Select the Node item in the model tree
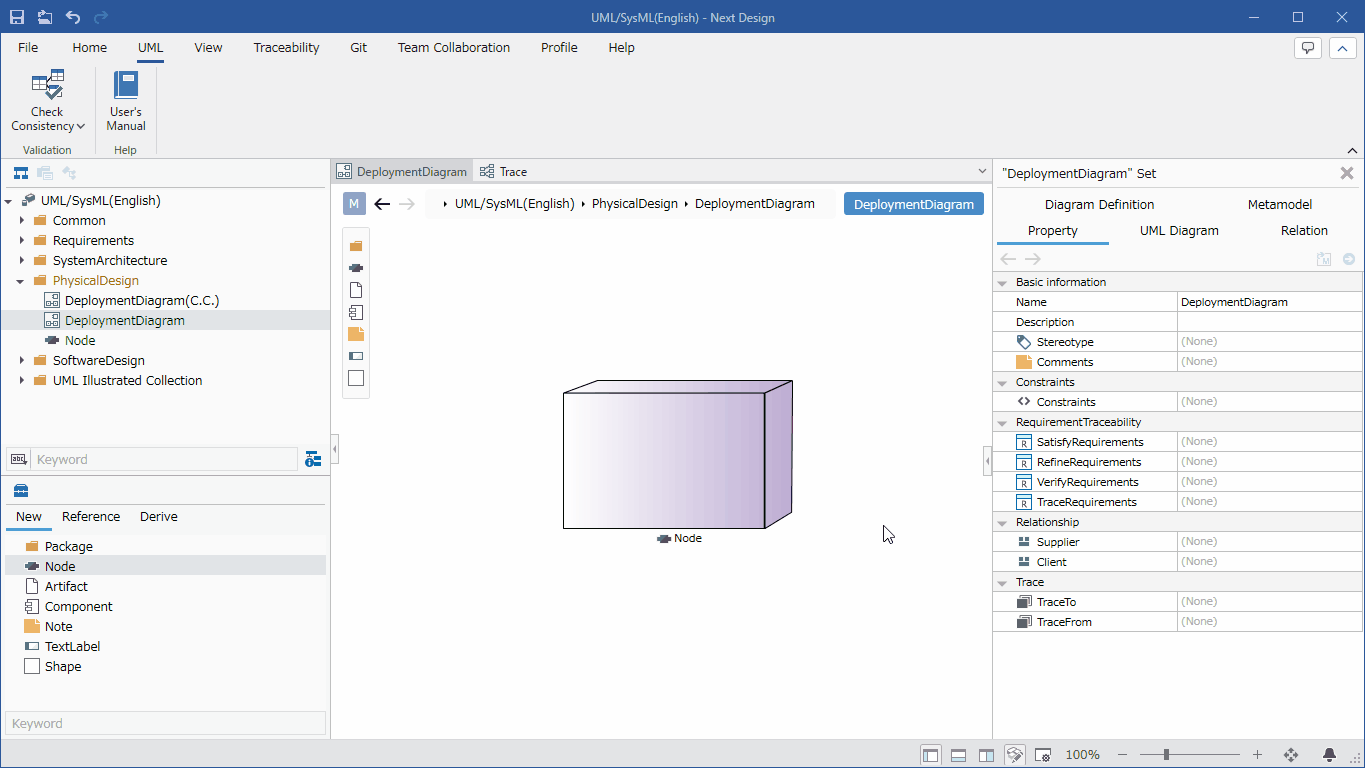Screen dimensions: 1365x768 tap(80, 340)
